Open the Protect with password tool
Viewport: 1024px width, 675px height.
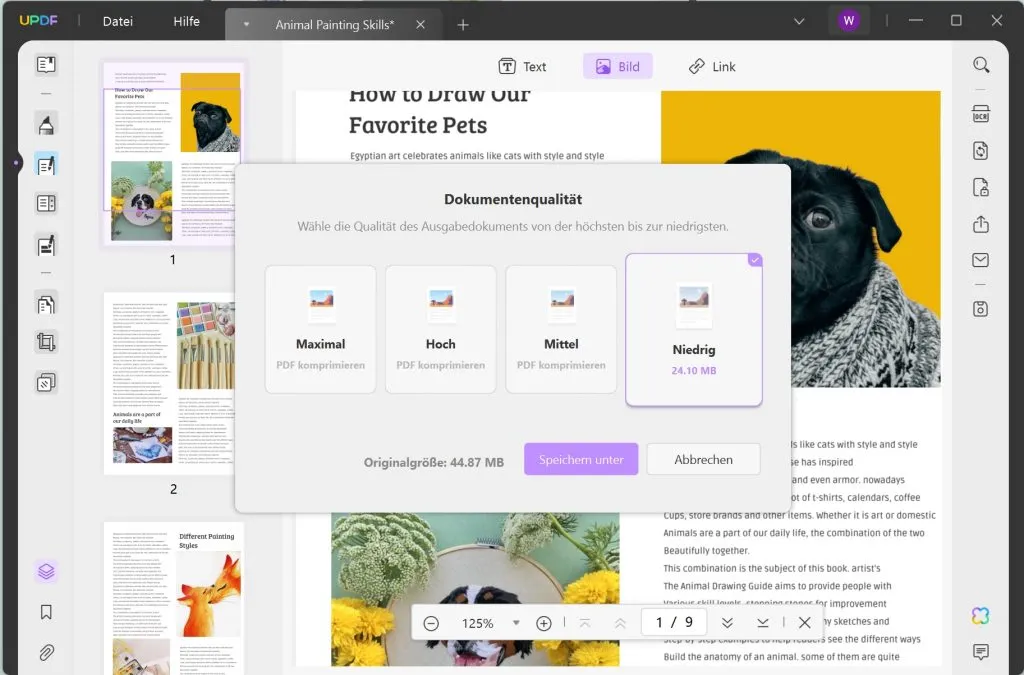[980, 188]
